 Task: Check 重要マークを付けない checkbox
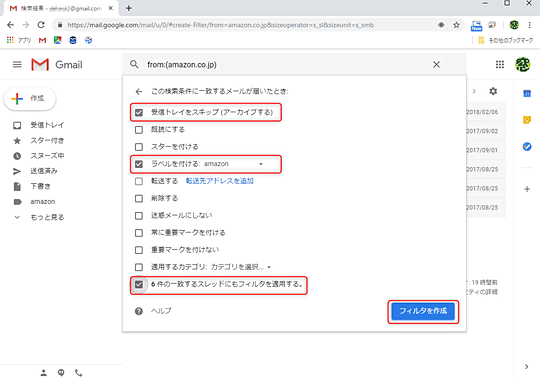[139, 250]
